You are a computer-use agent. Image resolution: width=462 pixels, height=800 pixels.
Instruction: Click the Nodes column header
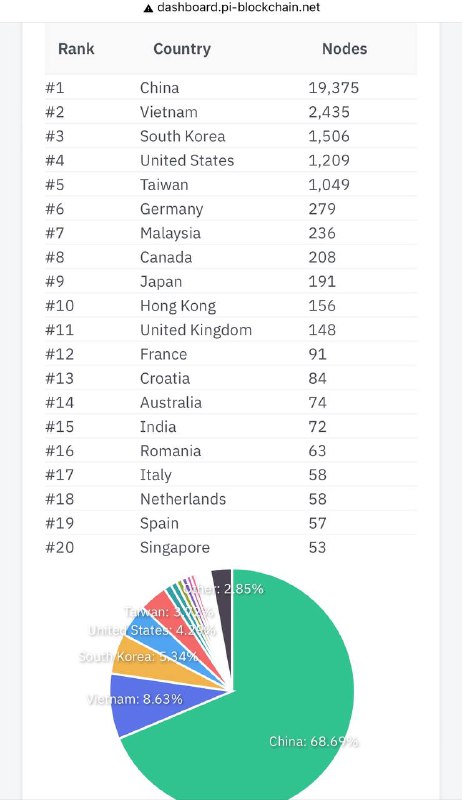coord(344,49)
